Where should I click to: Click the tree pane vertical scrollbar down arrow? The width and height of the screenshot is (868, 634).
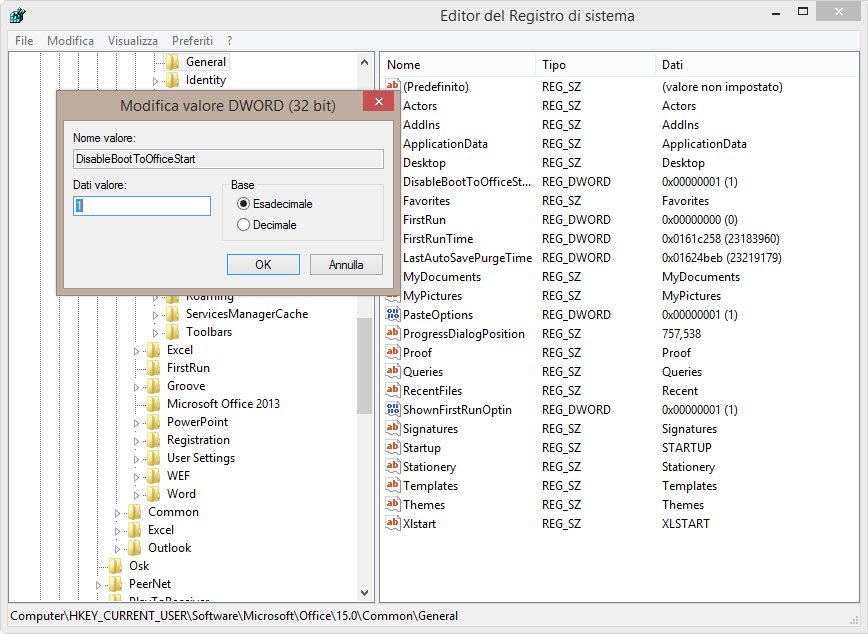pyautogui.click(x=364, y=592)
